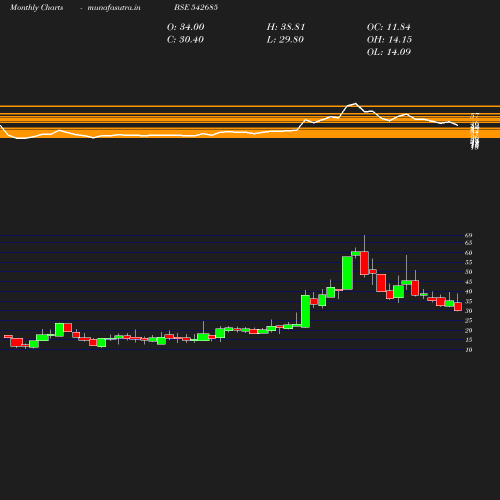Click price axis label 15
This screenshot has height=500, width=500.
click(468, 340)
